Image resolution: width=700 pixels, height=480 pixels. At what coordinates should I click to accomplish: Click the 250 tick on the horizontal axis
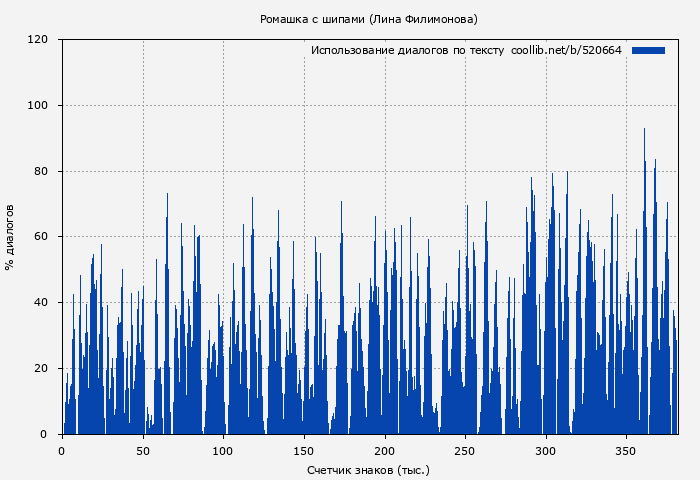[465, 450]
